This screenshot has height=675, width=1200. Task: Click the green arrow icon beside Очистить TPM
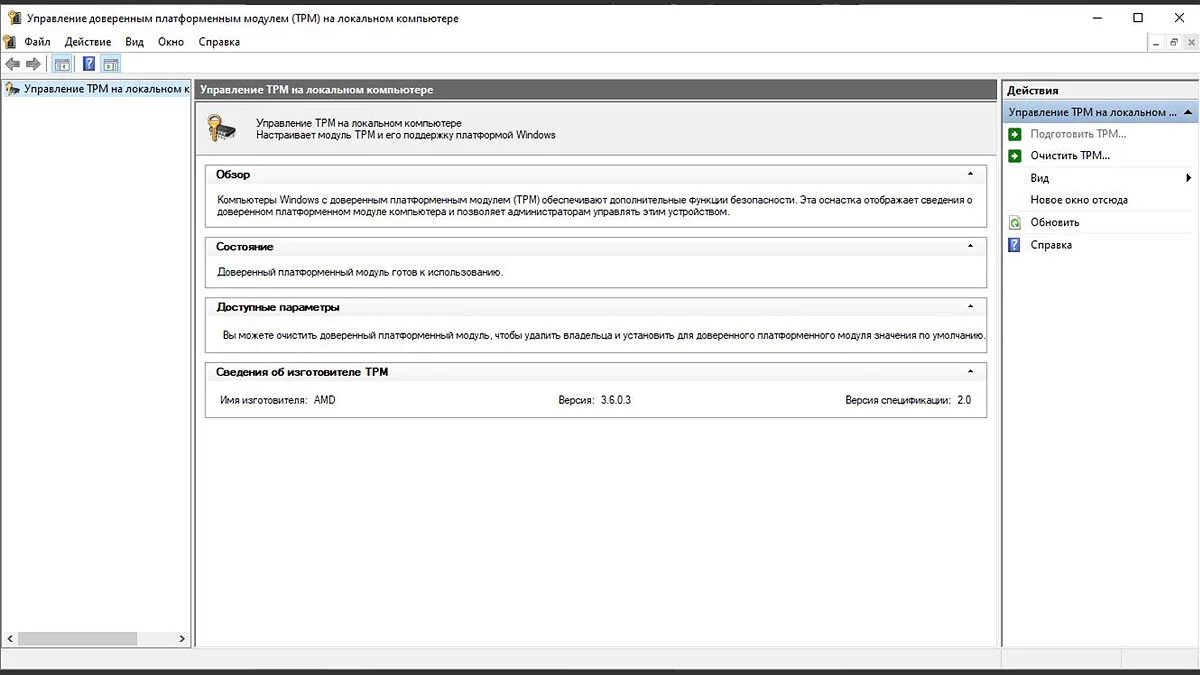(1015, 156)
